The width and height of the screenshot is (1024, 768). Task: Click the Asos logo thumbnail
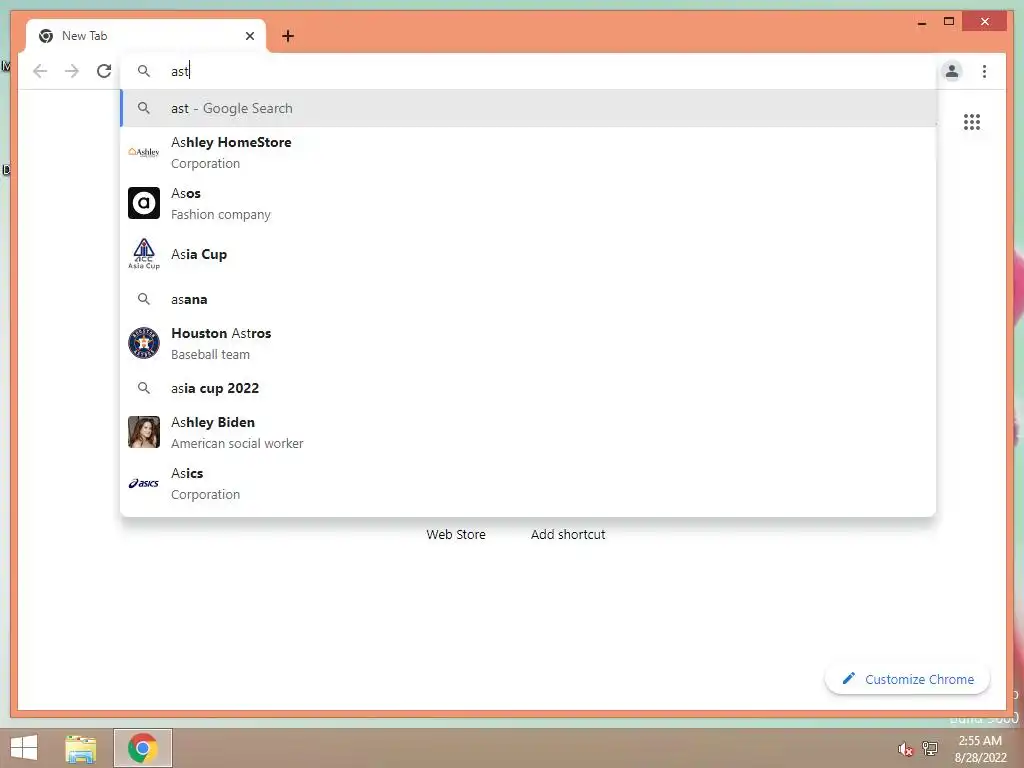click(x=144, y=203)
